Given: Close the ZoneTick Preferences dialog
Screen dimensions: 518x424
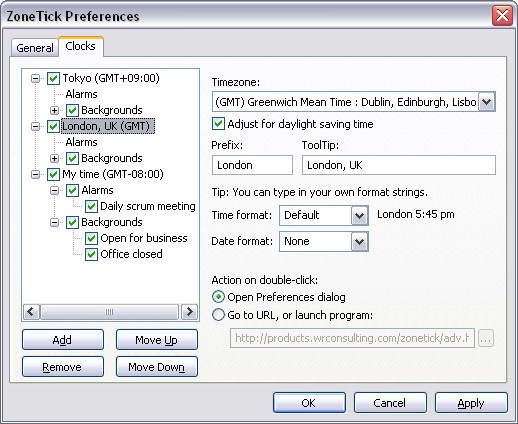Looking at the screenshot, I should point(502,15).
